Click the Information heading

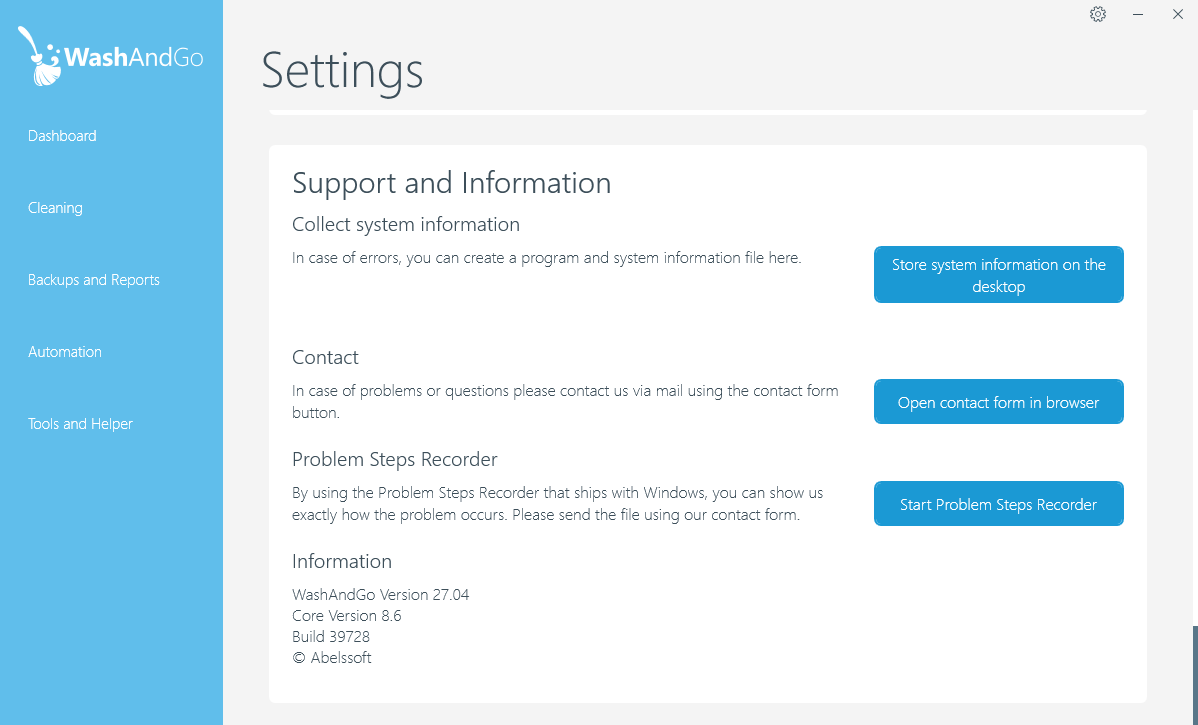[x=342, y=562]
